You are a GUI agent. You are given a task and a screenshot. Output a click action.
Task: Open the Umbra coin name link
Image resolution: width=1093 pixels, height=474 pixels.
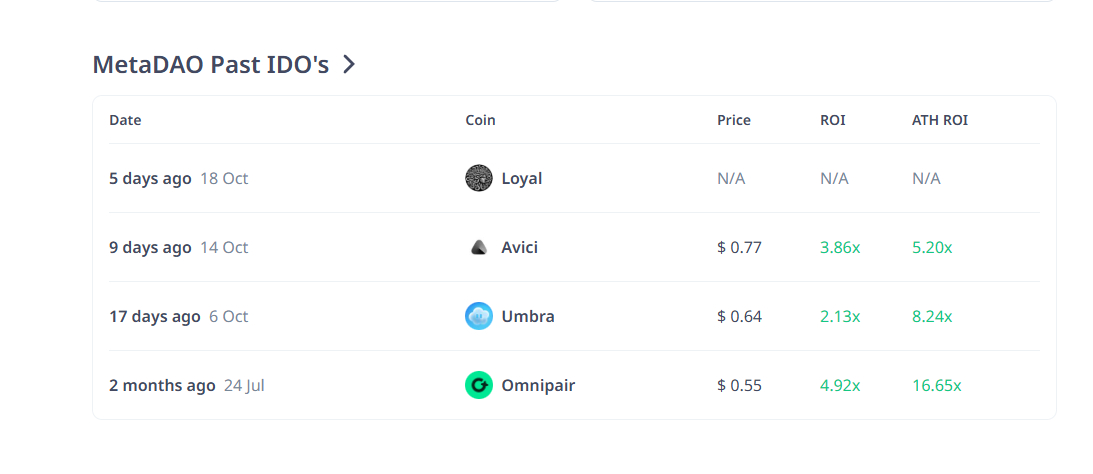pos(527,316)
